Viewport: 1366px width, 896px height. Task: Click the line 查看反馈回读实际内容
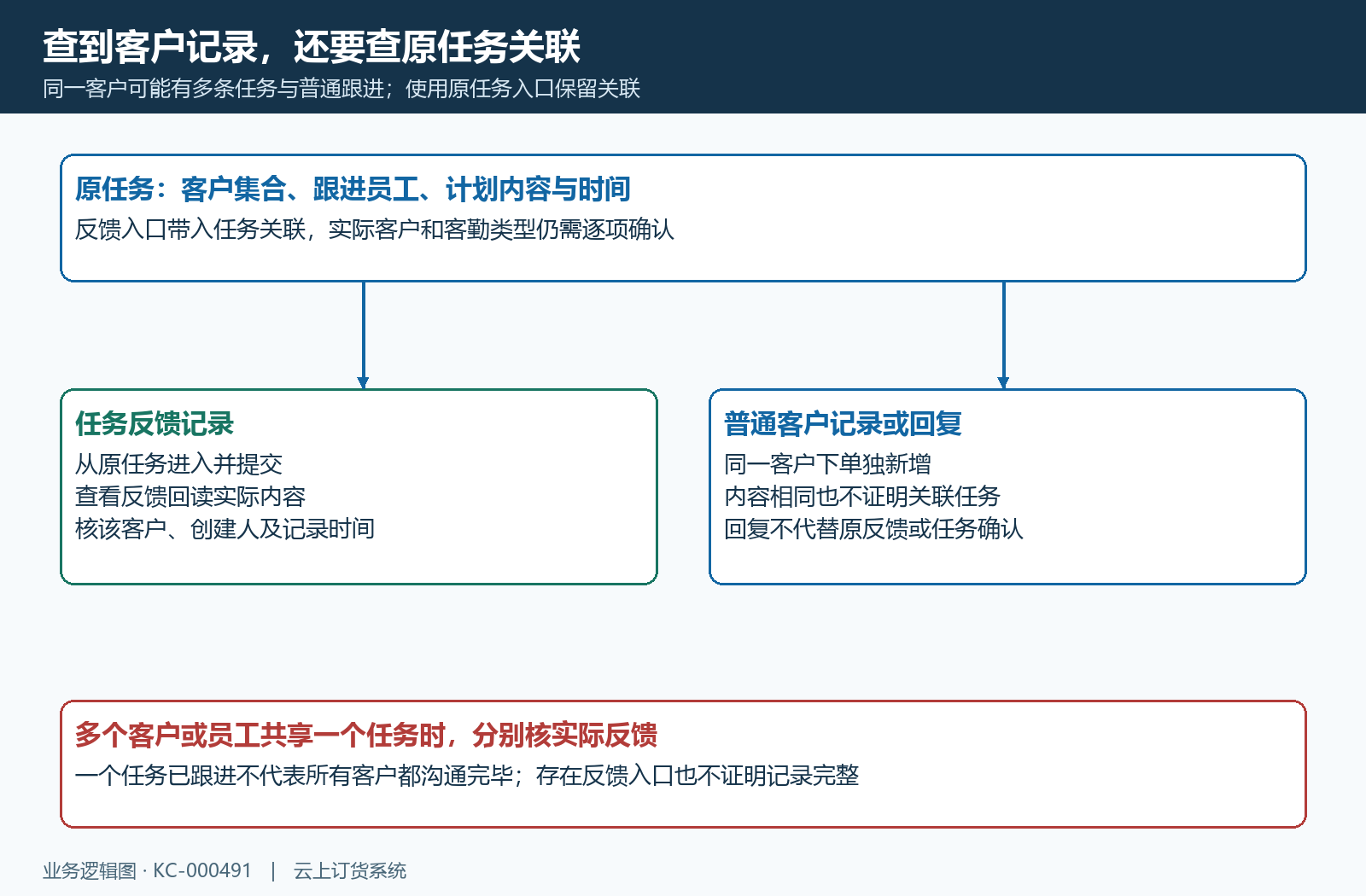190,497
